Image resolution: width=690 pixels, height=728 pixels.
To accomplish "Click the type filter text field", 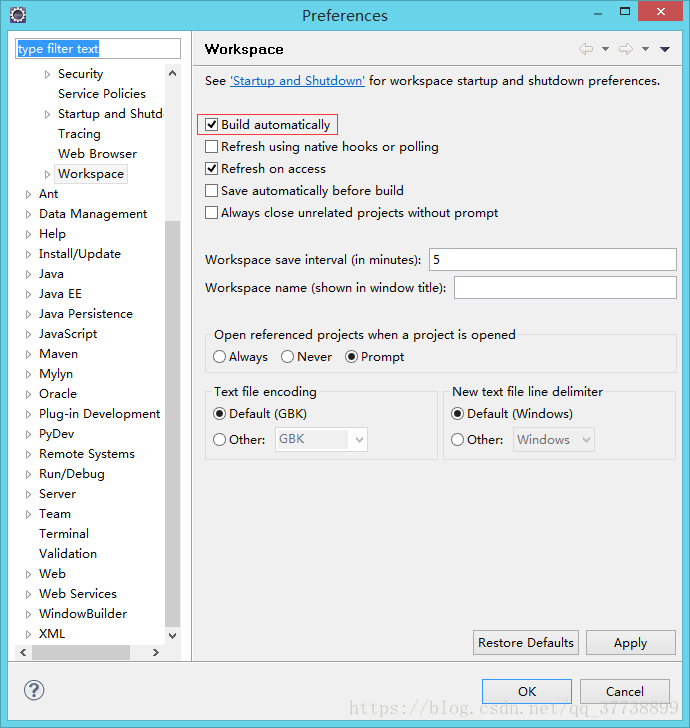I will (98, 49).
